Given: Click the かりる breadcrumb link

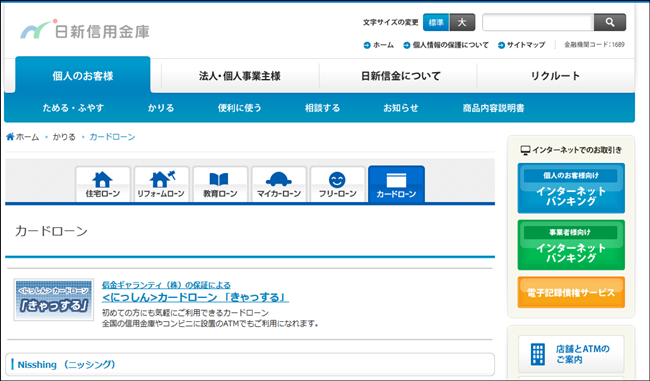Looking at the screenshot, I should coord(64,137).
